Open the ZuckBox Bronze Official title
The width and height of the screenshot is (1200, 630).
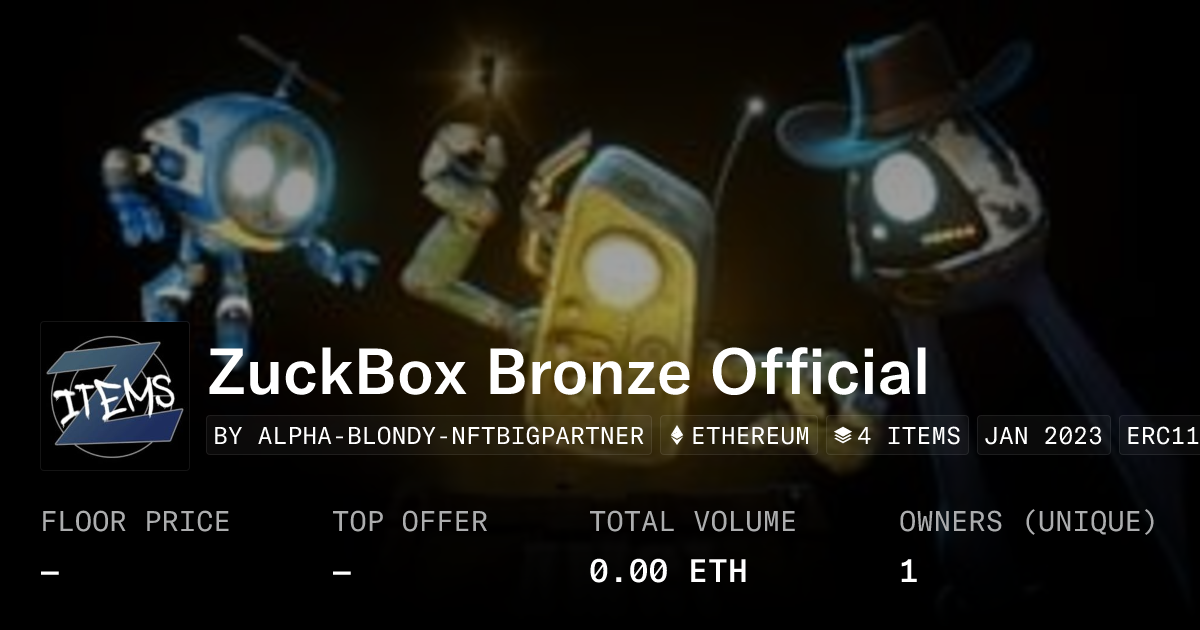pyautogui.click(x=568, y=372)
